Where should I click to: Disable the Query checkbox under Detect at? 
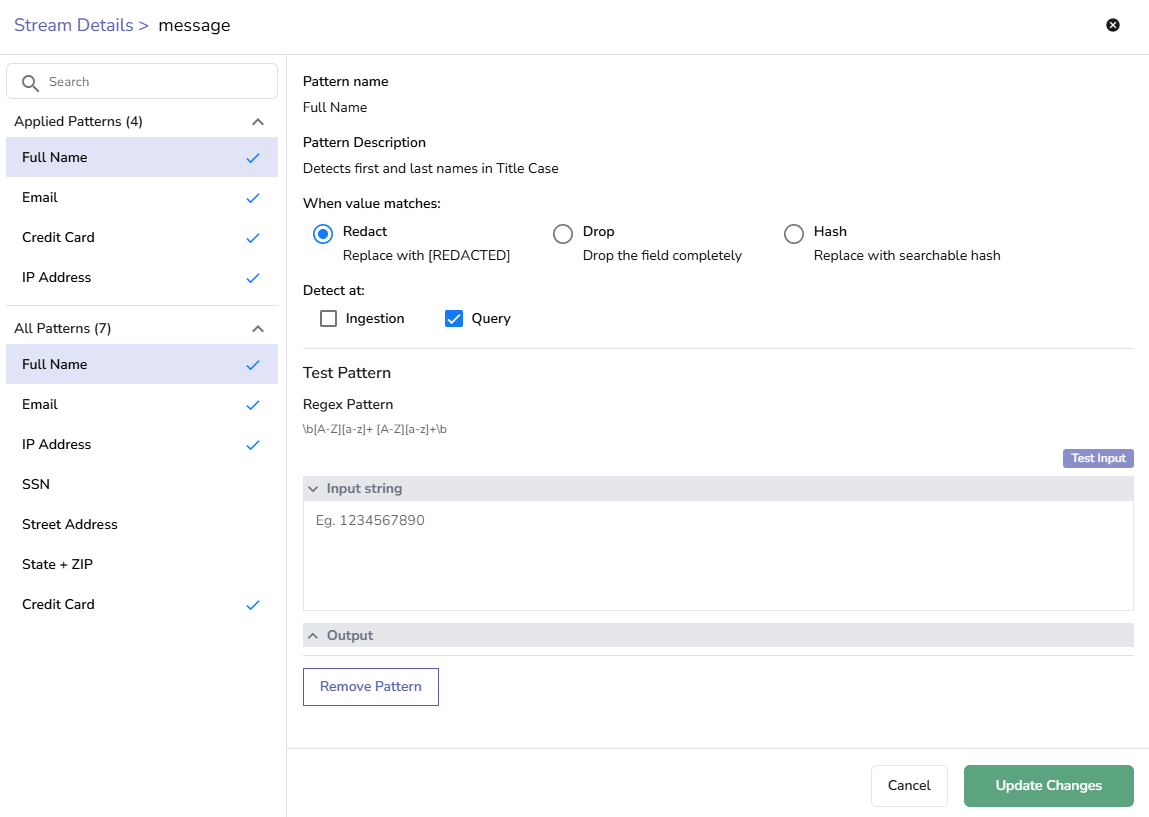pyautogui.click(x=454, y=318)
